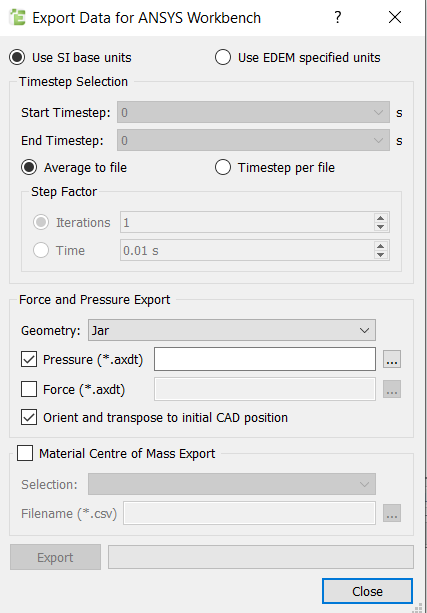
Task: Click the Close button
Action: click(367, 591)
